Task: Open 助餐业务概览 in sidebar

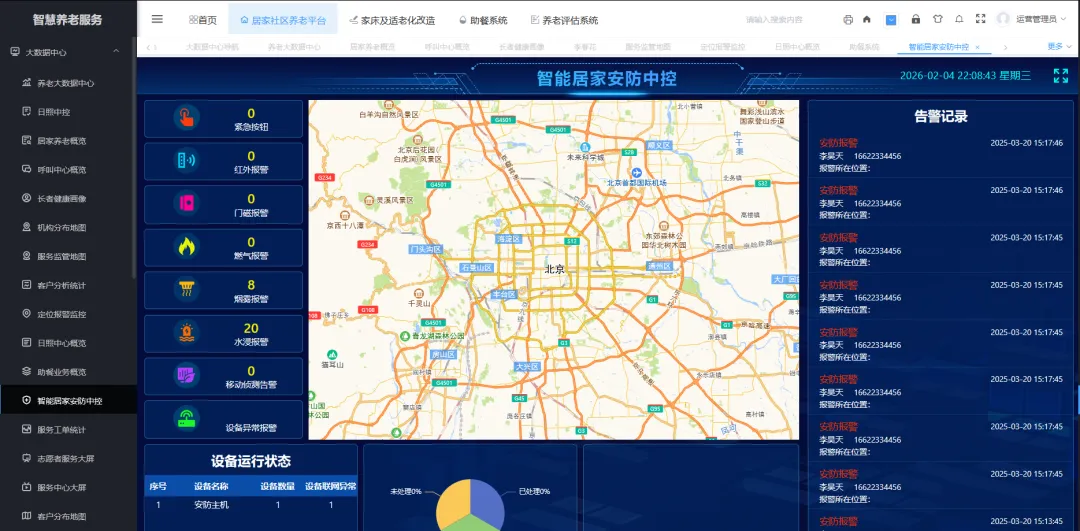Action: pyautogui.click(x=69, y=372)
